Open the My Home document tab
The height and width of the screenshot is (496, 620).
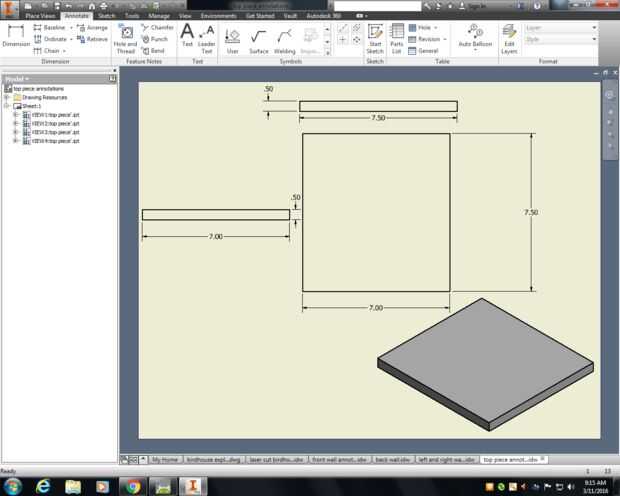[x=165, y=460]
